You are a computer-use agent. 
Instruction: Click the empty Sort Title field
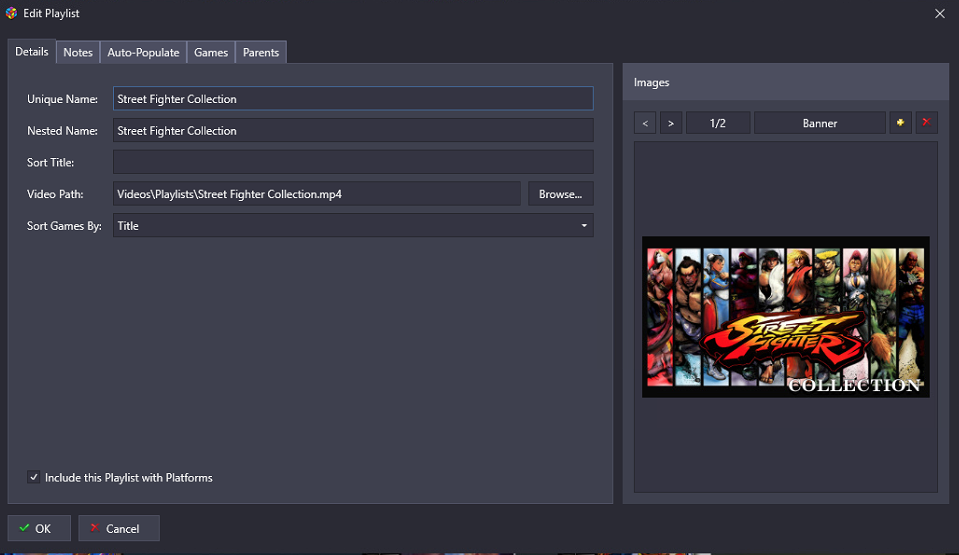(353, 162)
